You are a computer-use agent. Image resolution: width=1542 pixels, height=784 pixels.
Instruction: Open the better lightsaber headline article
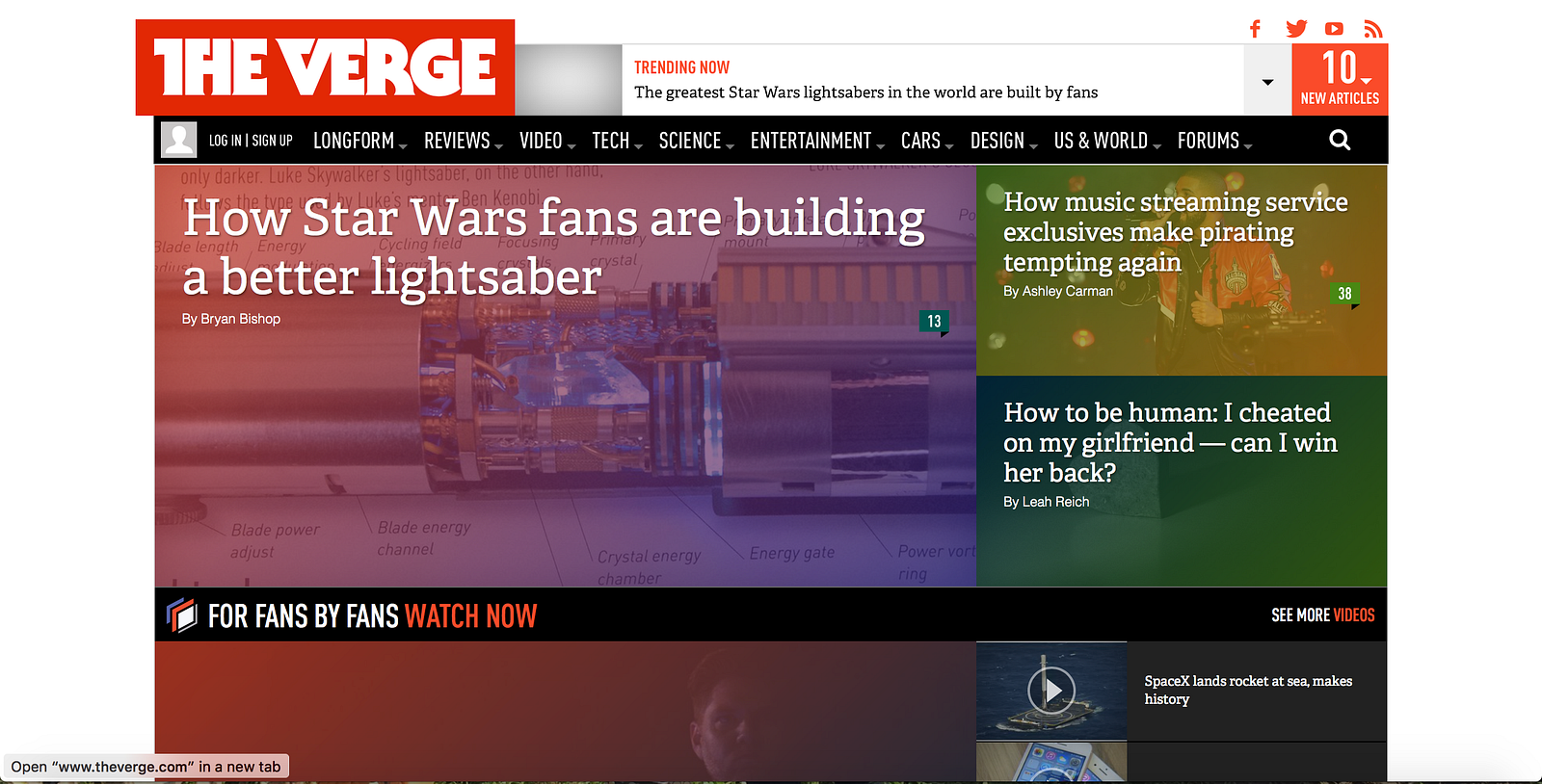pos(554,248)
